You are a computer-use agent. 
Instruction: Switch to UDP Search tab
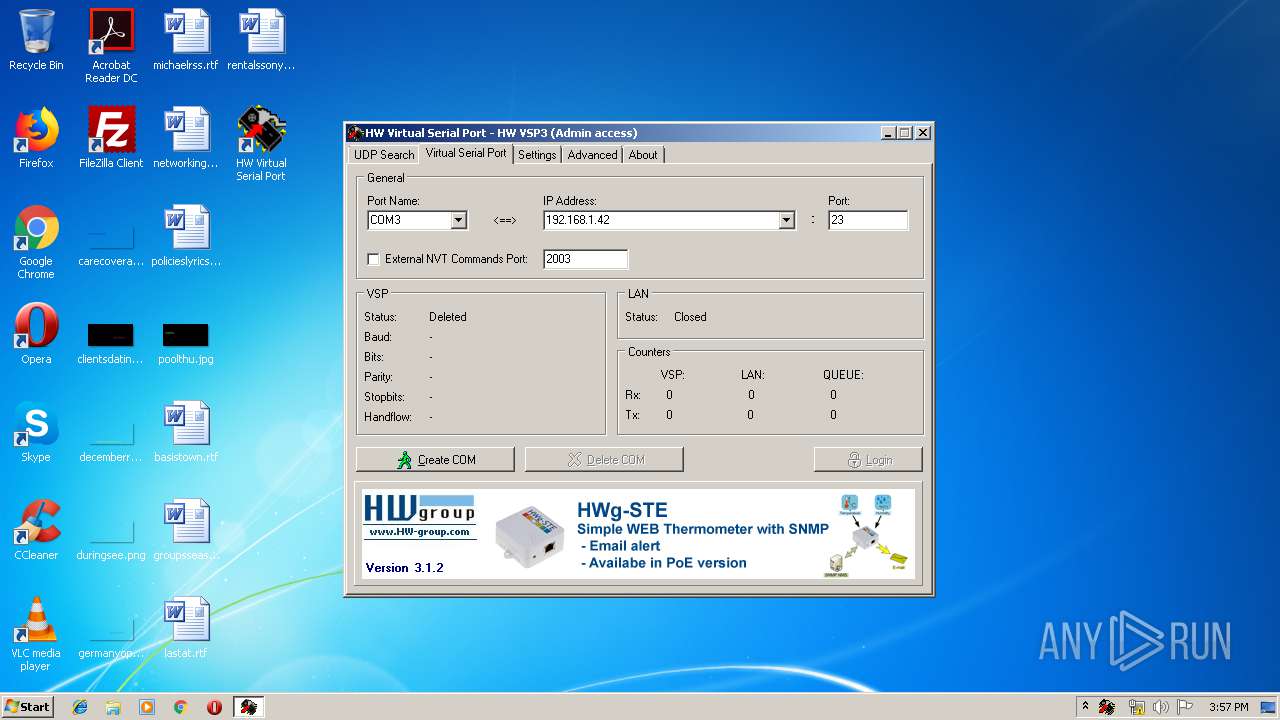[384, 155]
